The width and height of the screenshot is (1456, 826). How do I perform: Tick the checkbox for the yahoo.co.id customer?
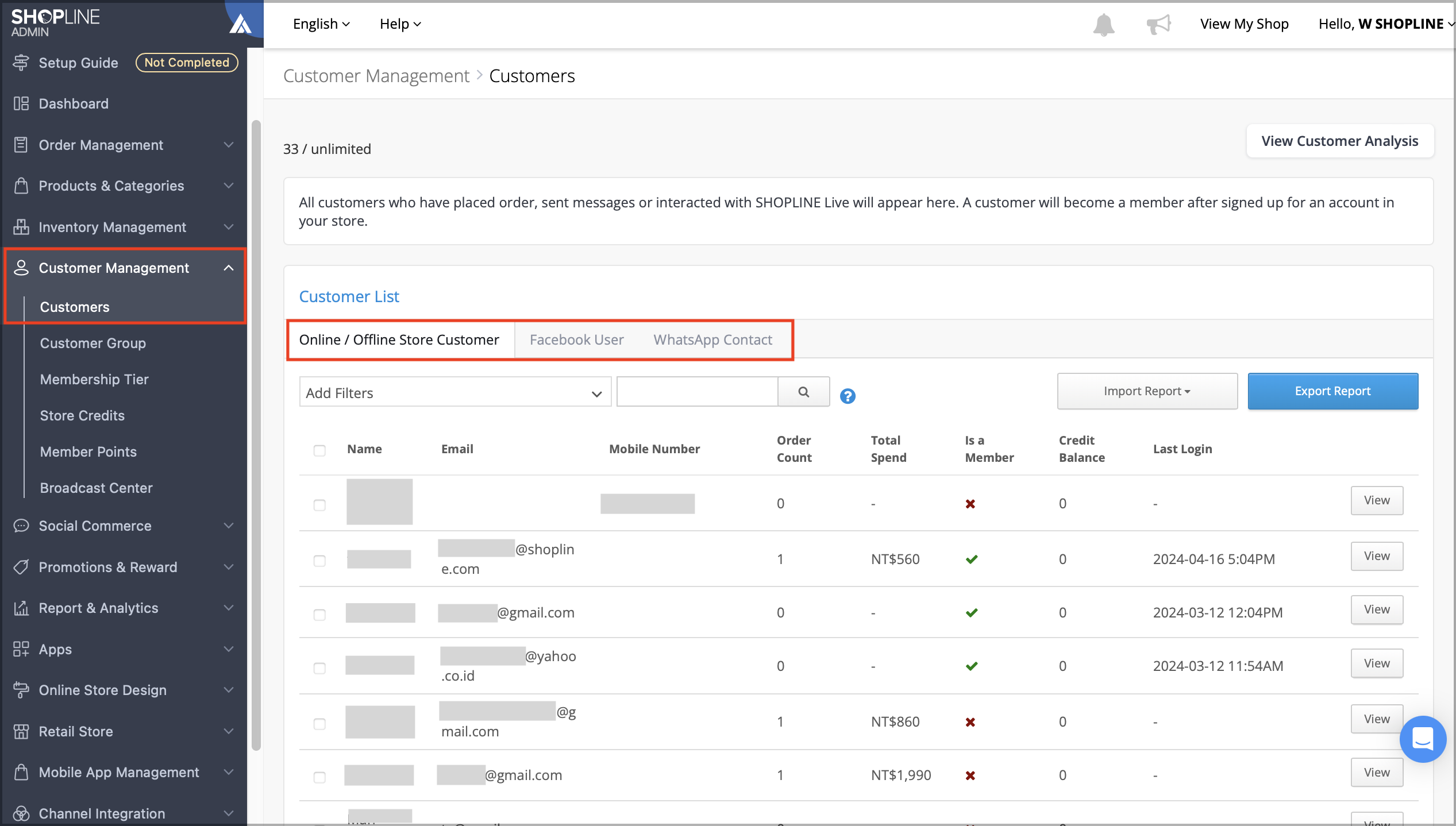319,668
